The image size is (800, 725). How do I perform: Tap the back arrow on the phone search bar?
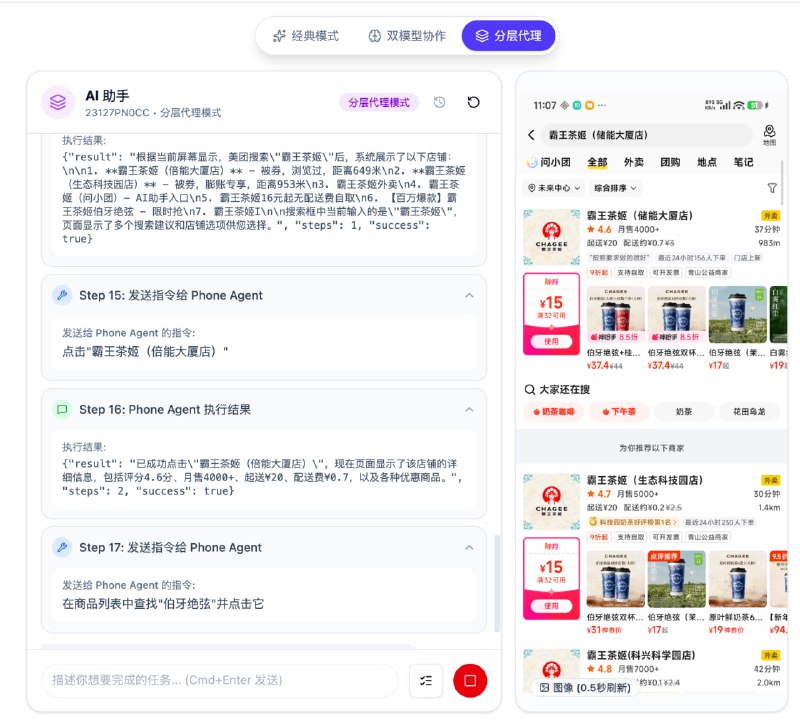coord(530,134)
